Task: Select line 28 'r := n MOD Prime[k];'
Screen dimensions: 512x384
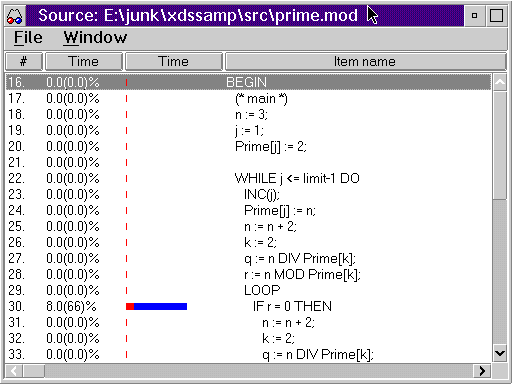Action: [x=248, y=274]
